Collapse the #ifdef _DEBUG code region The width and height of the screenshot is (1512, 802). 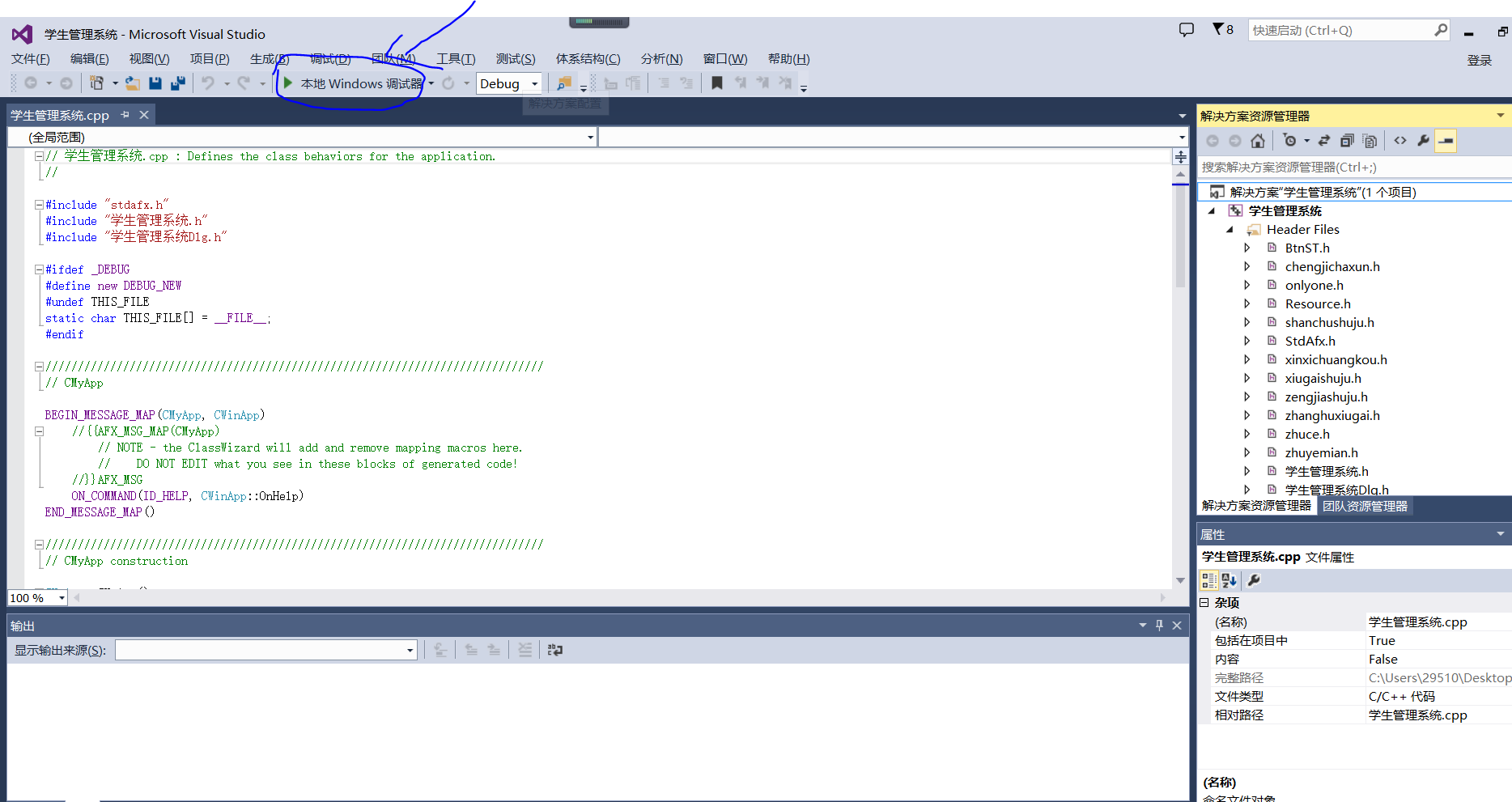tap(39, 269)
